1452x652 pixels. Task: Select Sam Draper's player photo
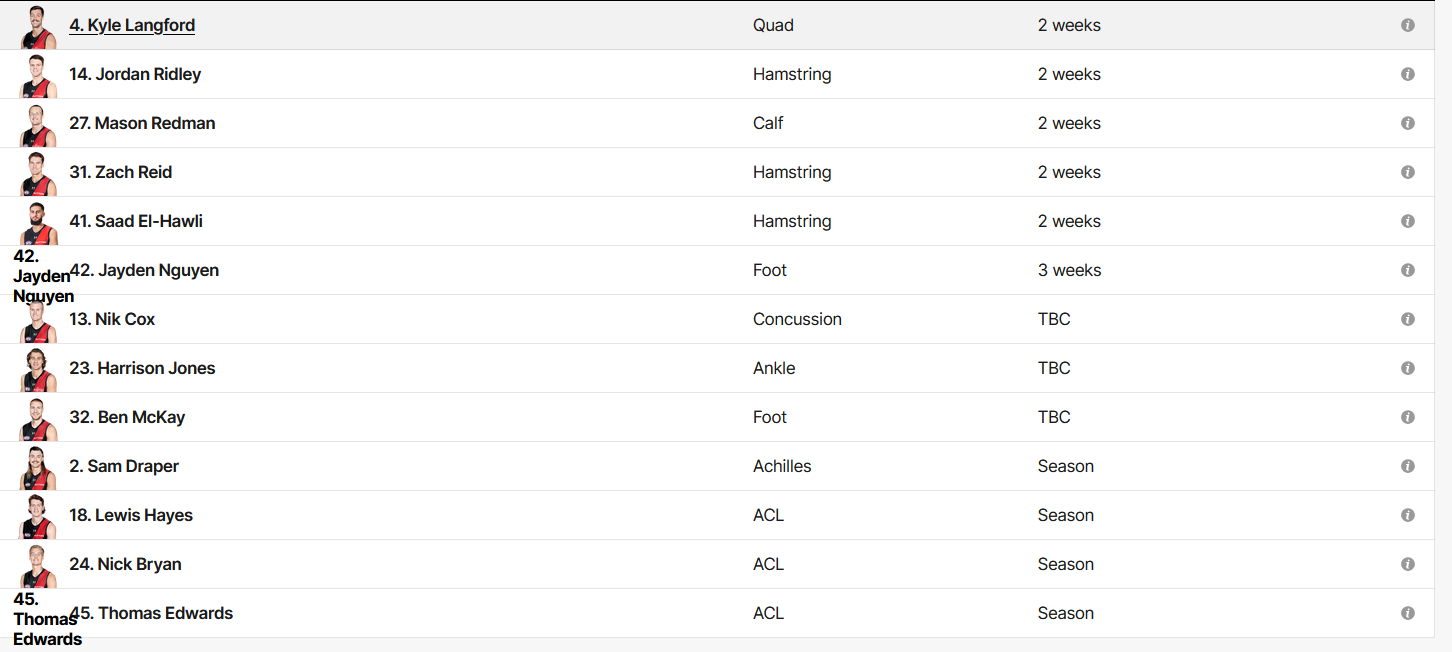38,468
